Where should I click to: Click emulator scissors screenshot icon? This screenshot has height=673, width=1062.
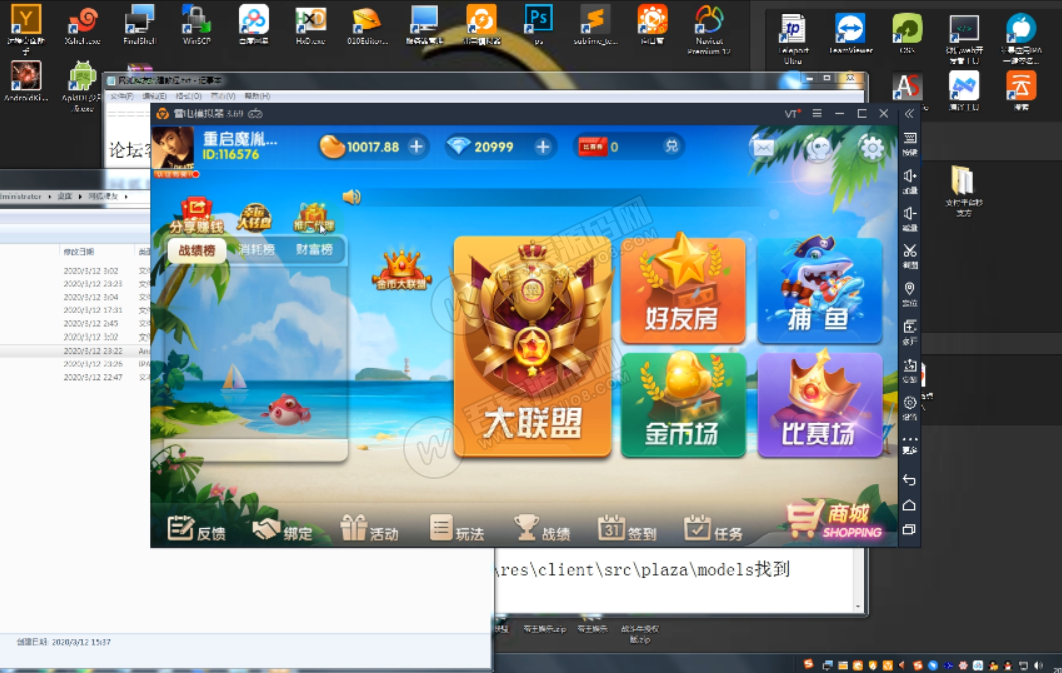(x=910, y=255)
